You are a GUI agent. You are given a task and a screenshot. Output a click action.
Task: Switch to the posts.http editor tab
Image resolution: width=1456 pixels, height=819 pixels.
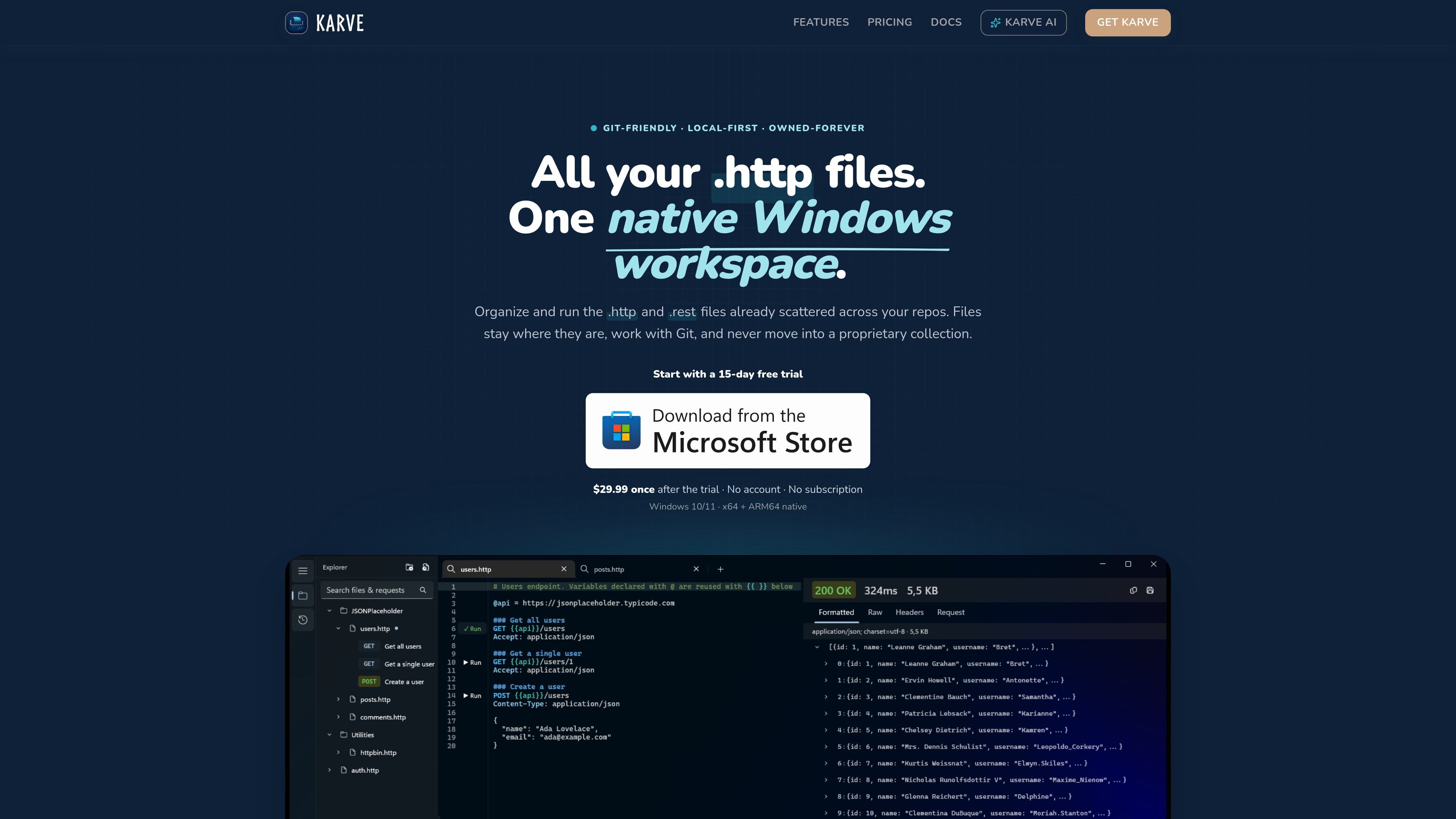pyautogui.click(x=640, y=569)
